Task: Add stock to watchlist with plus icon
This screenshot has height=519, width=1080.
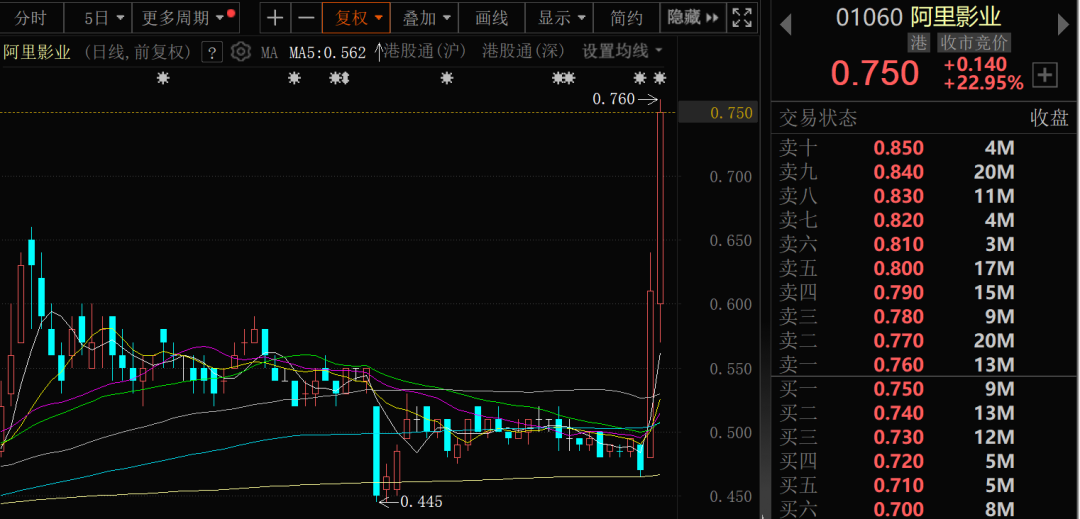Action: [x=1044, y=74]
